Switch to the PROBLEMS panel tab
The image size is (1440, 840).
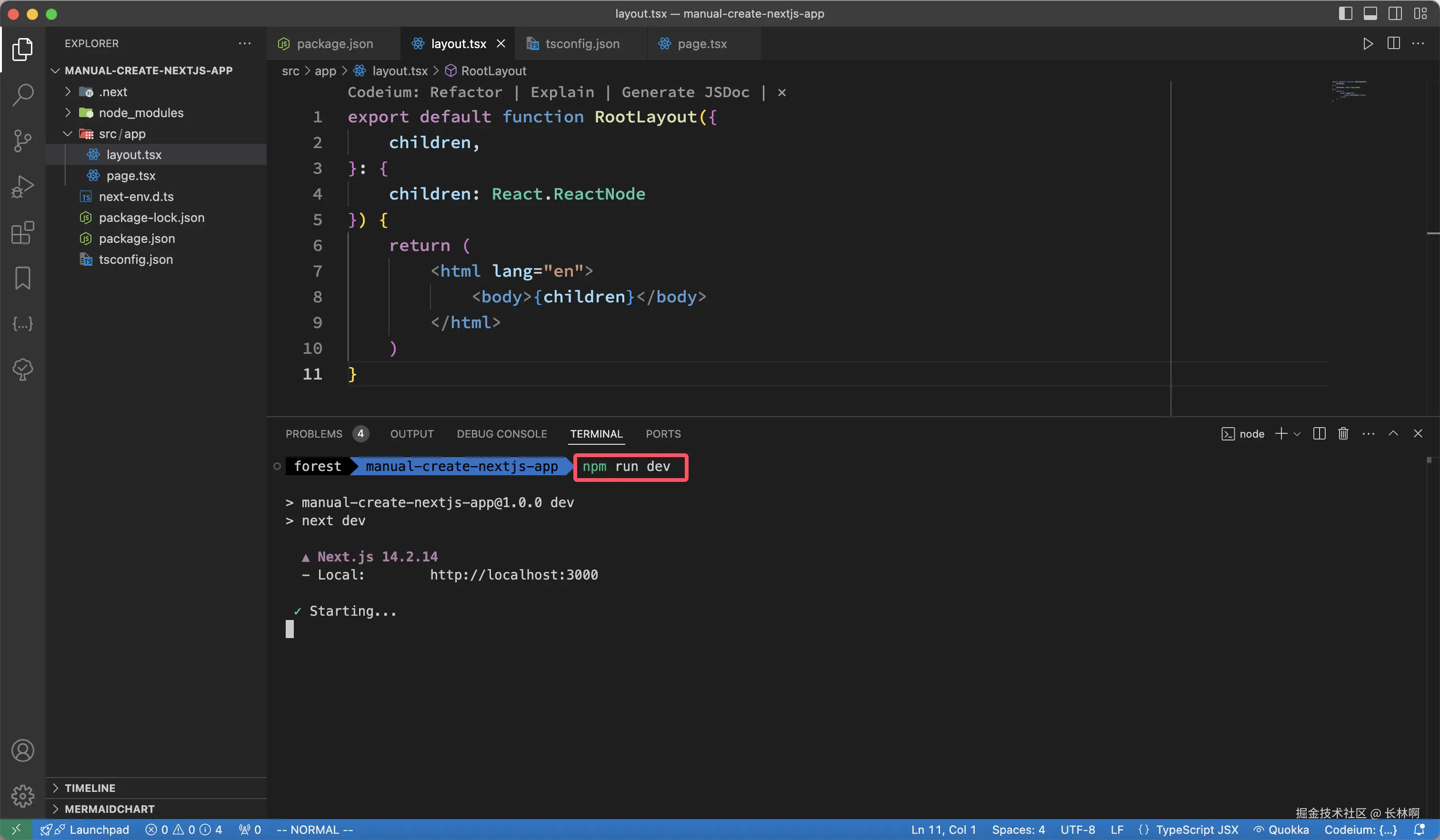(314, 434)
